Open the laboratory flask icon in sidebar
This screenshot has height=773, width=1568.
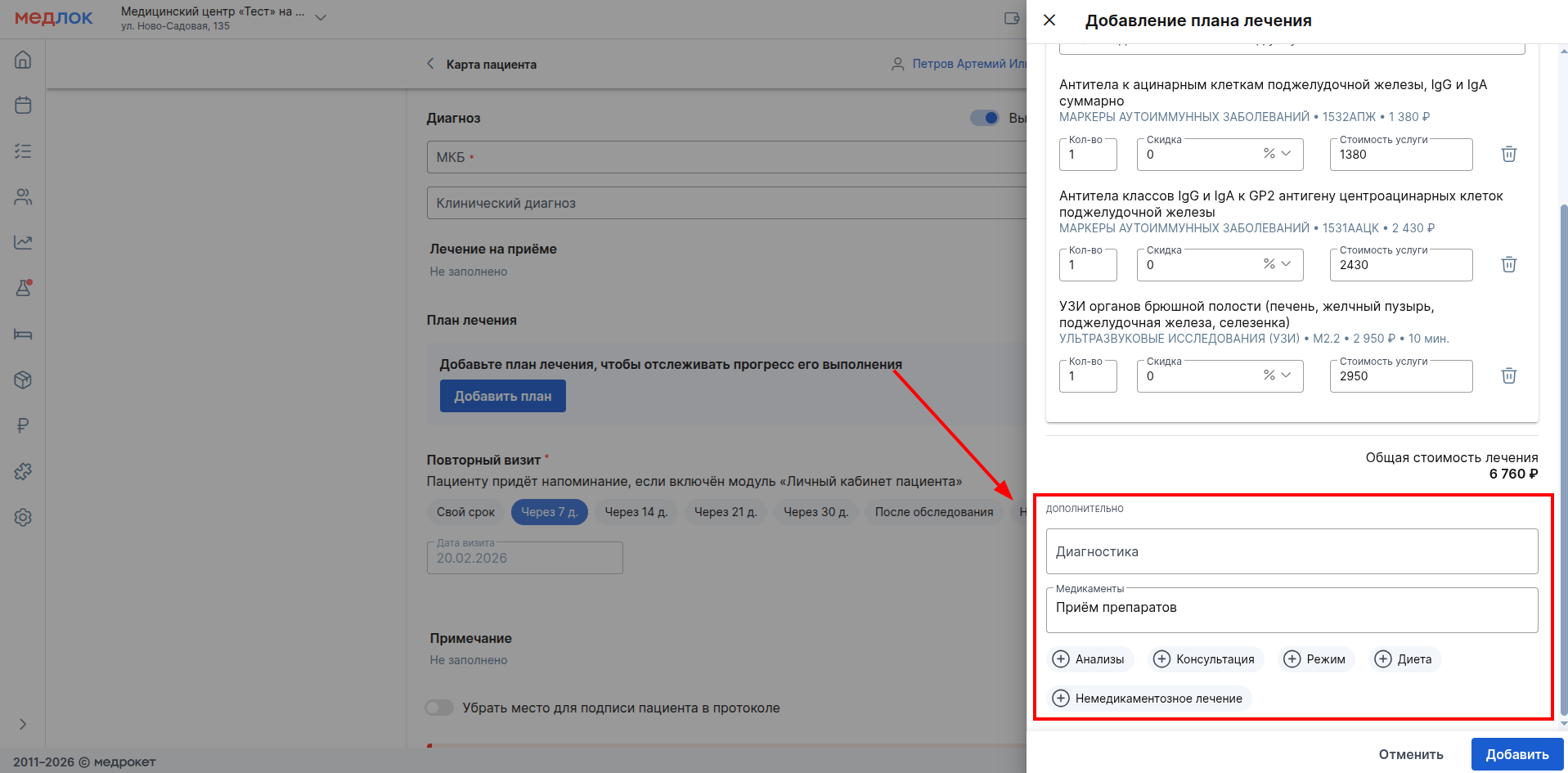tap(23, 288)
